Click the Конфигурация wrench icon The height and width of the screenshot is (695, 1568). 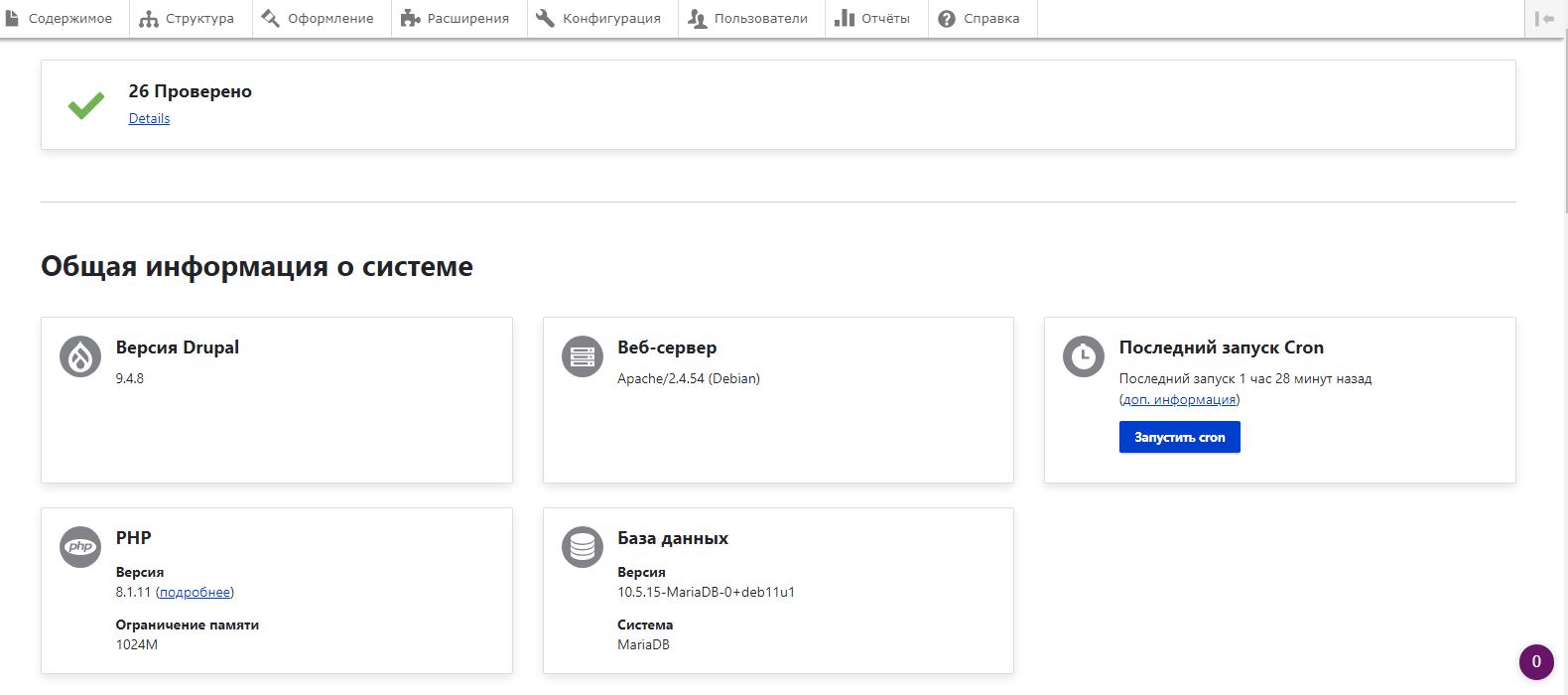[545, 19]
